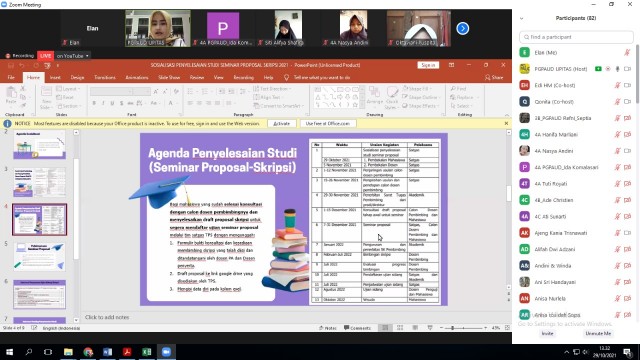Apply Italic formatting in Font group
Image resolution: width=640 pixels, height=360 pixels.
pos(103,103)
